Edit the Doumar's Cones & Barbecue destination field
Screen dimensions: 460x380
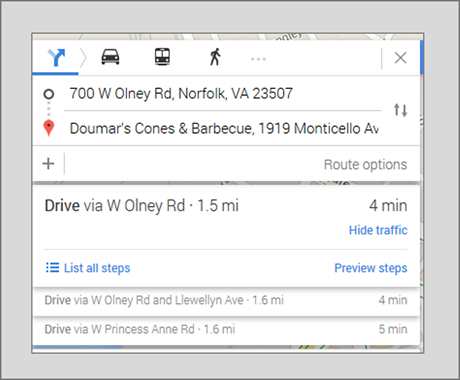(x=224, y=129)
